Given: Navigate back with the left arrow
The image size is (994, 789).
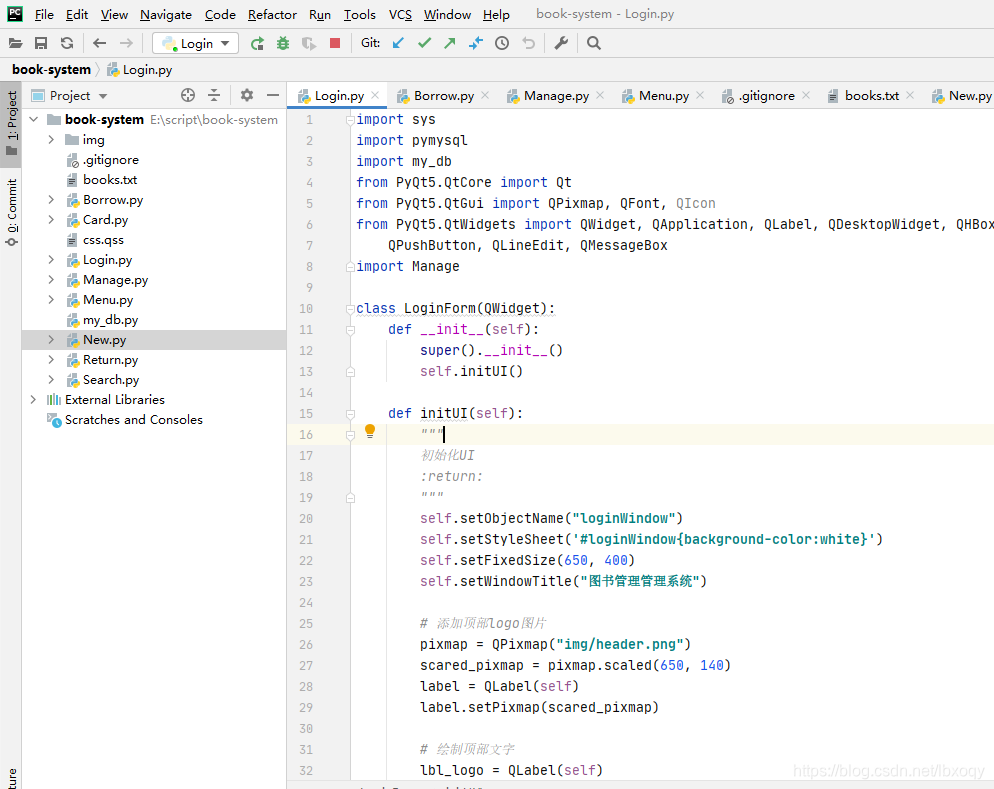Looking at the screenshot, I should point(100,43).
